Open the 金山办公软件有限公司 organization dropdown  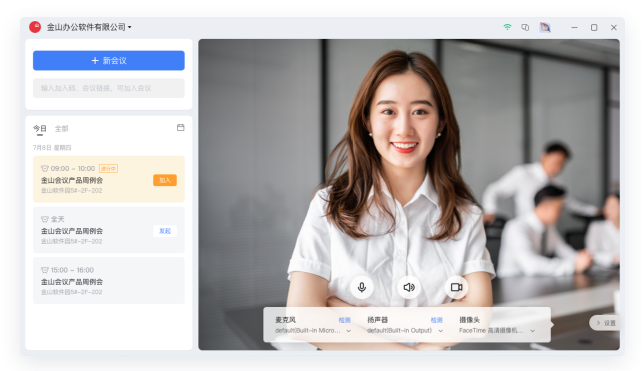click(89, 27)
